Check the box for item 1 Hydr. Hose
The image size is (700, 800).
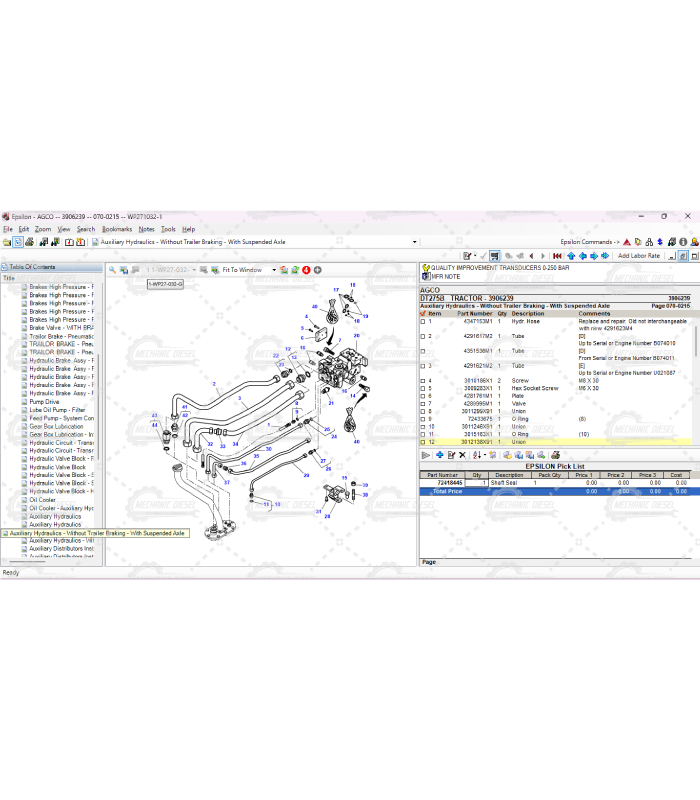tap(422, 322)
